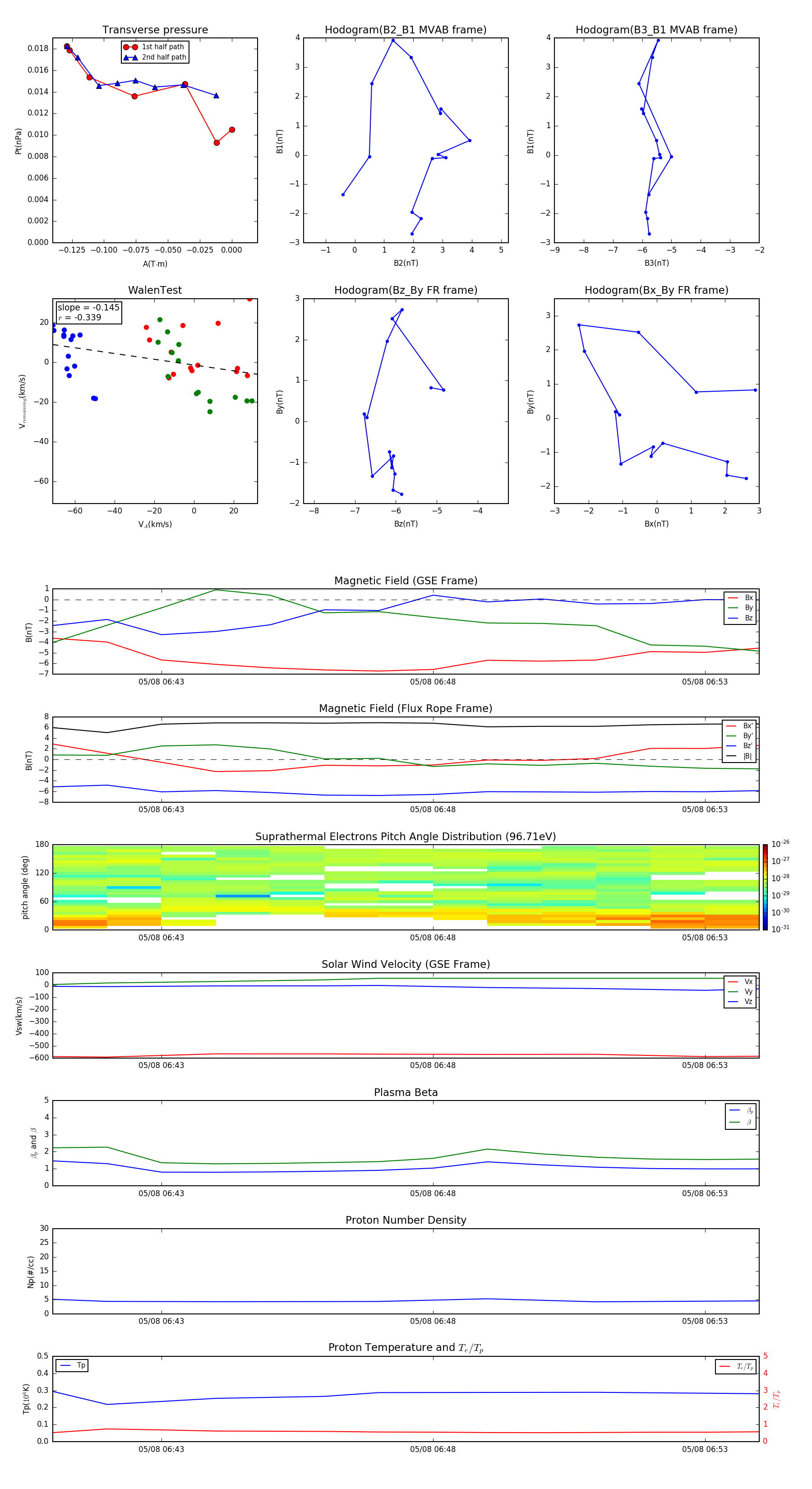Click '05/08 06:48' under Proton Temperature plot
This screenshot has width=812, height=1489.
pyautogui.click(x=433, y=1450)
